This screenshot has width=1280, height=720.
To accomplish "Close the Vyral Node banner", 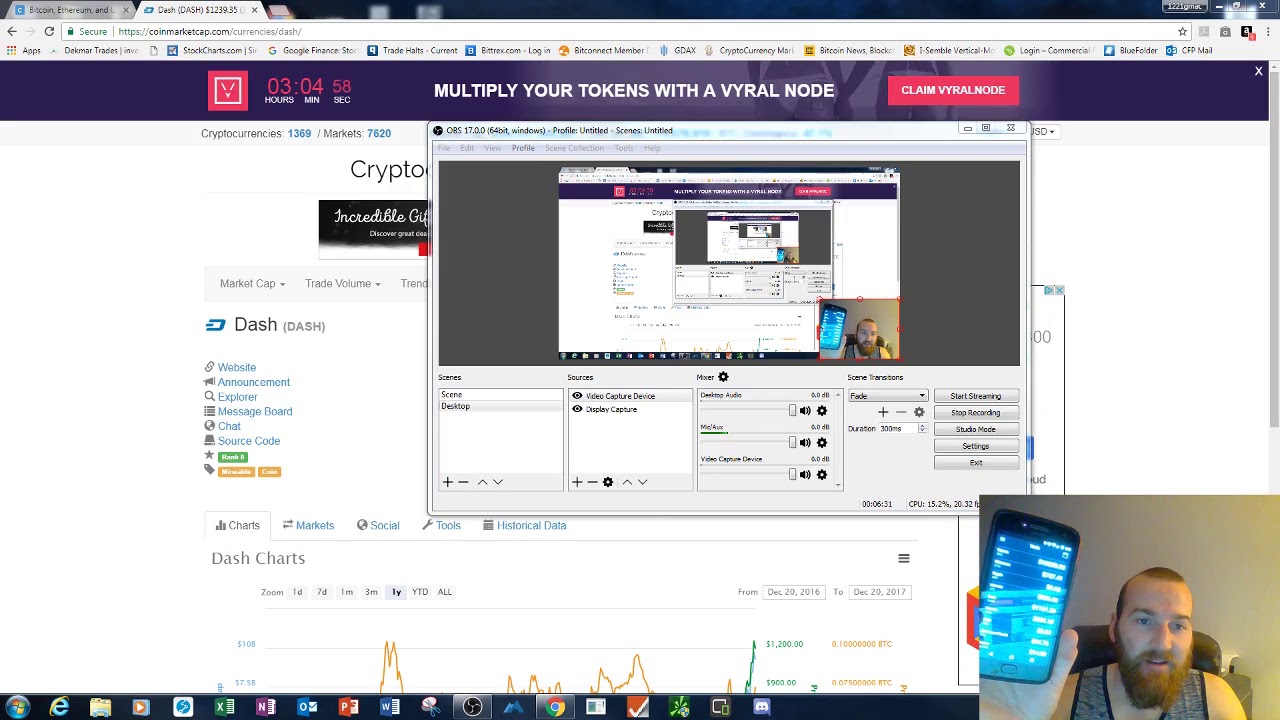I will (x=1259, y=71).
